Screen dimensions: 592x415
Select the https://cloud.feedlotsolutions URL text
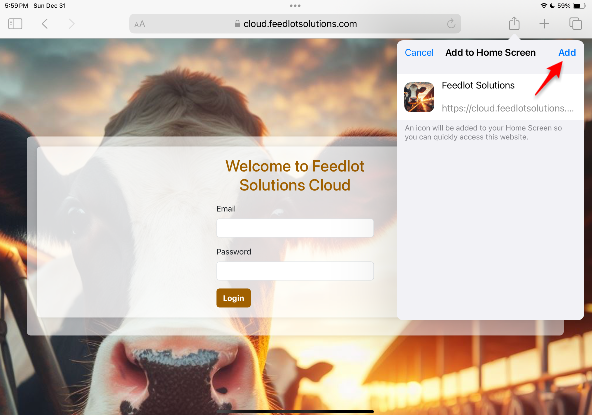pos(507,108)
